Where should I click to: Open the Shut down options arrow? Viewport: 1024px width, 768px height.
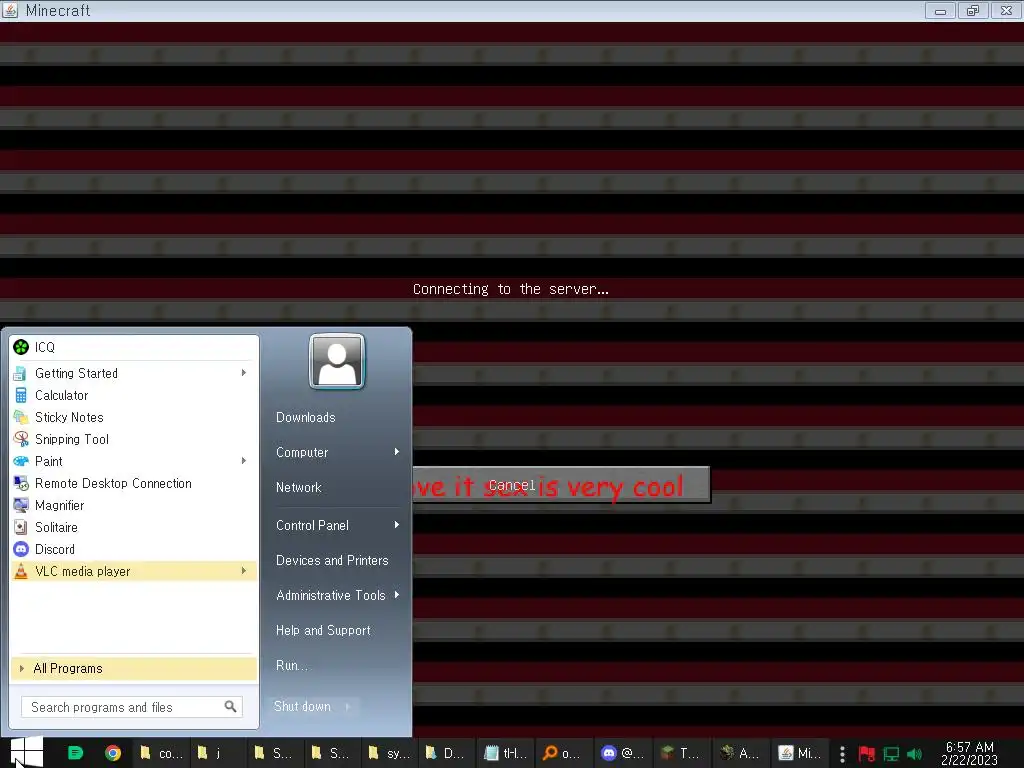pos(348,706)
